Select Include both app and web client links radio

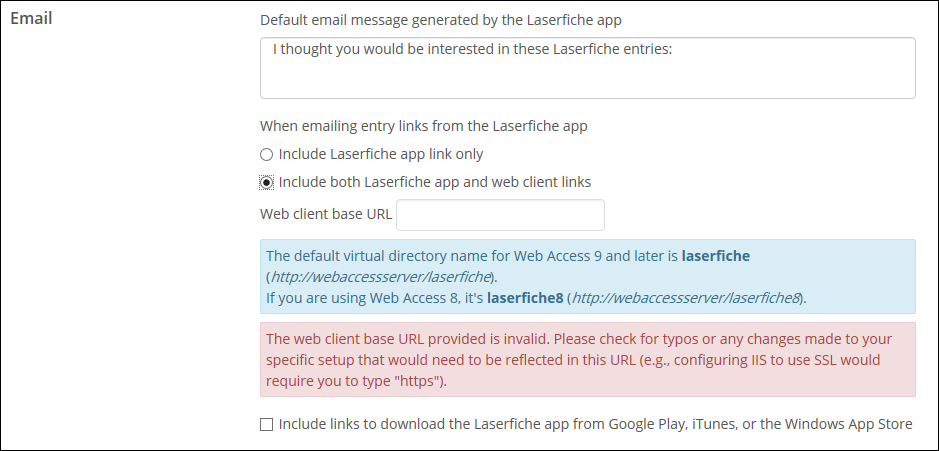click(266, 182)
